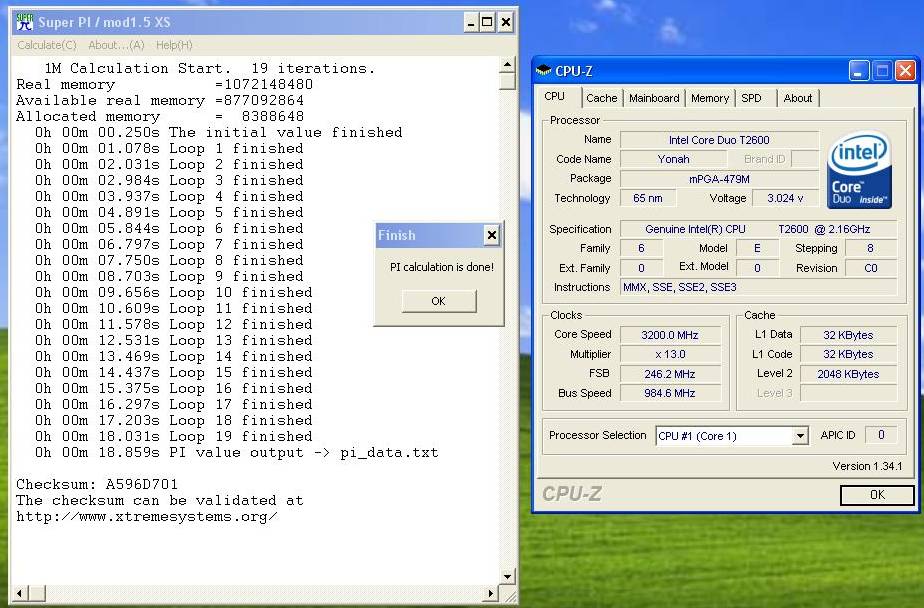Close the Finish dialog with X
924x608 pixels.
click(491, 236)
